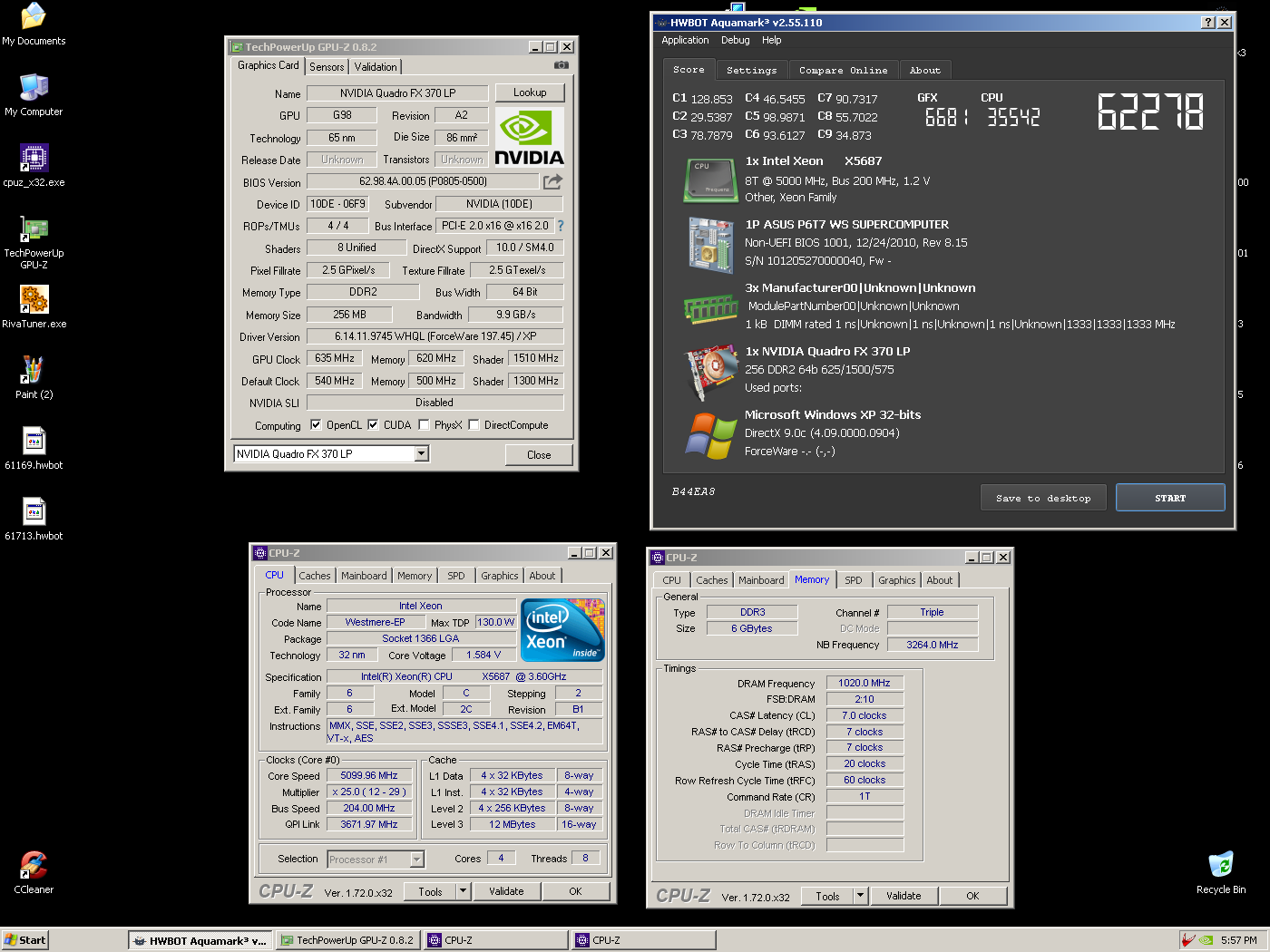1270x952 pixels.
Task: Expand Tools dropdown arrow in Memory window
Action: click(860, 896)
